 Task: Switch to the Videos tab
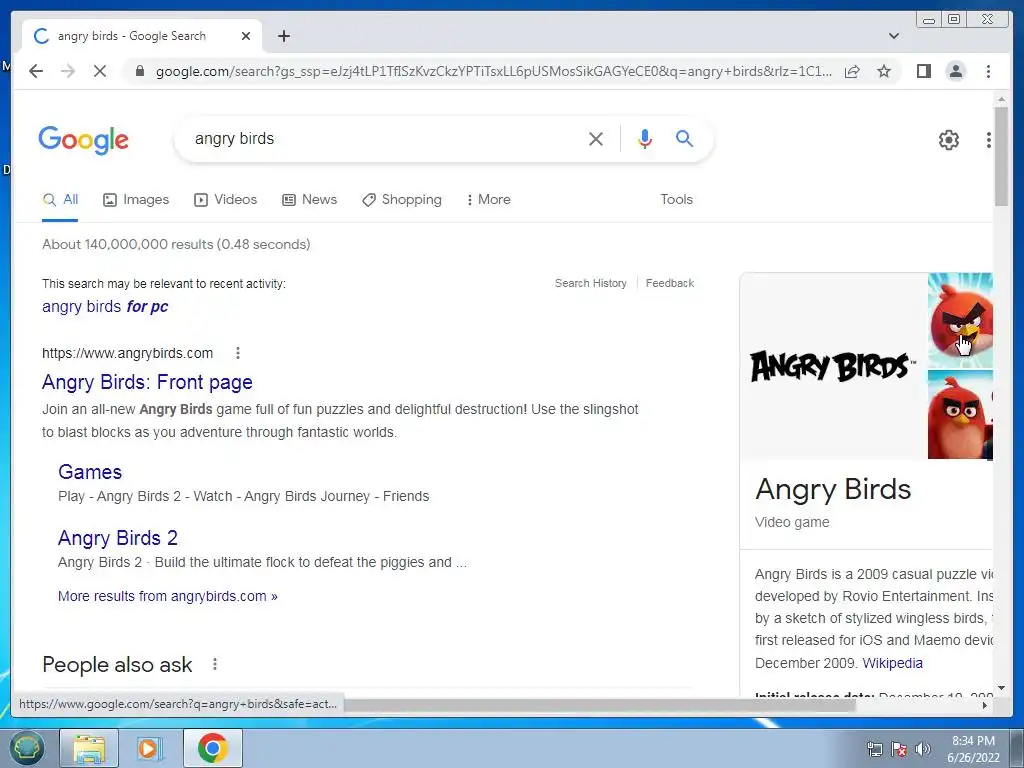(226, 200)
